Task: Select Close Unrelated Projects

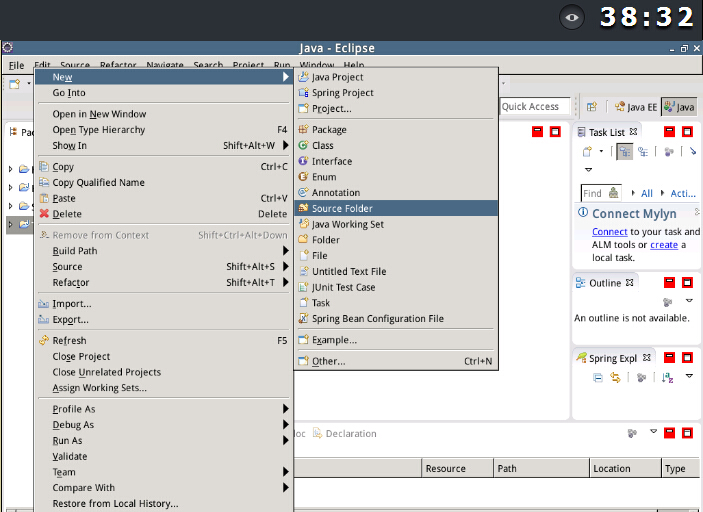Action: click(164, 372)
